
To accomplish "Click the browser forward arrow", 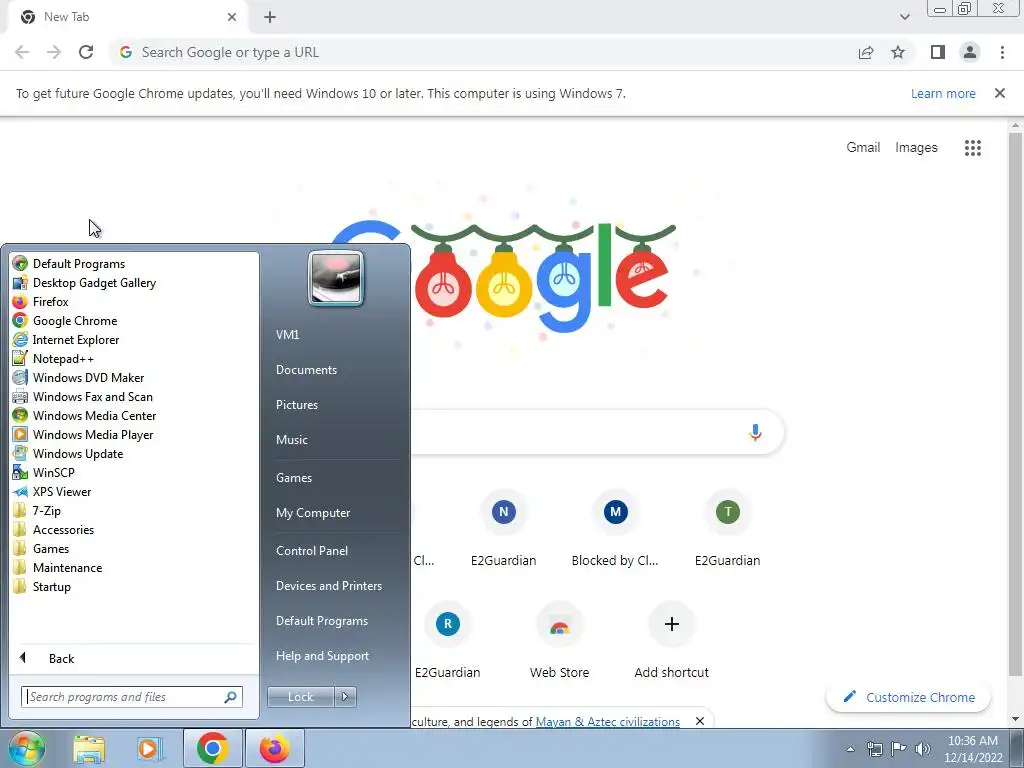I will point(54,52).
